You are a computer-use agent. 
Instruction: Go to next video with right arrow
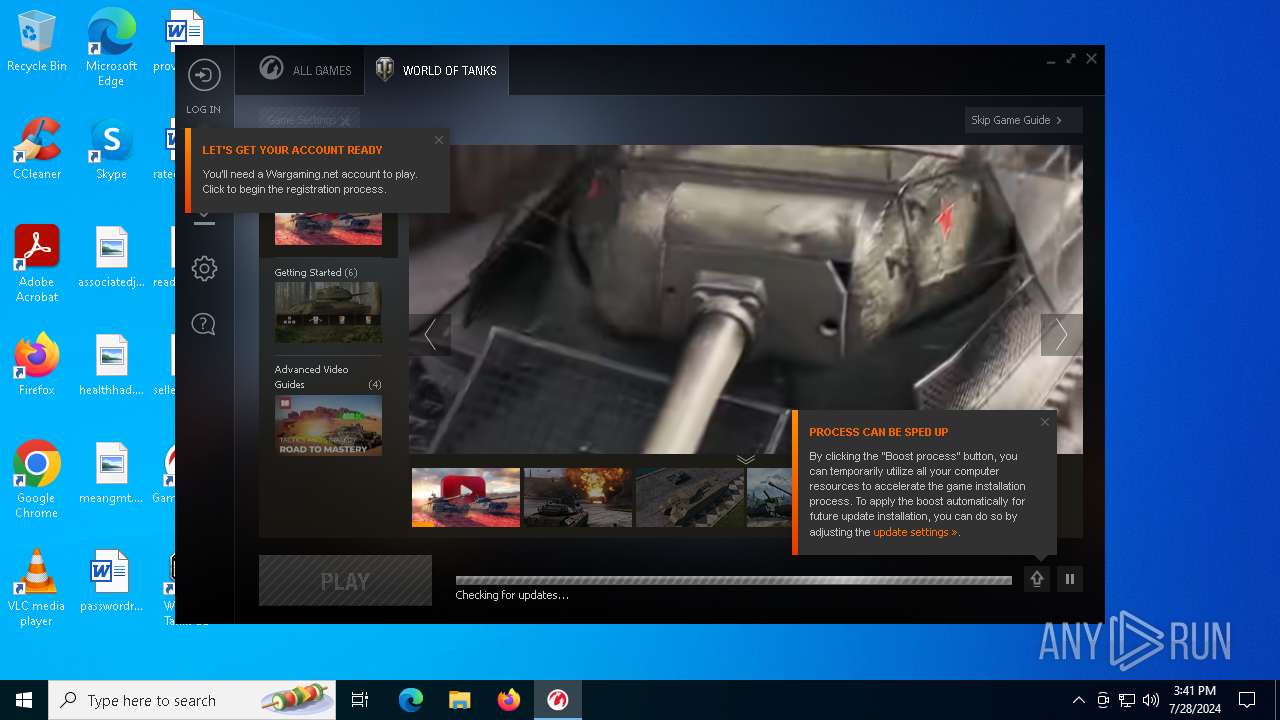tap(1062, 335)
